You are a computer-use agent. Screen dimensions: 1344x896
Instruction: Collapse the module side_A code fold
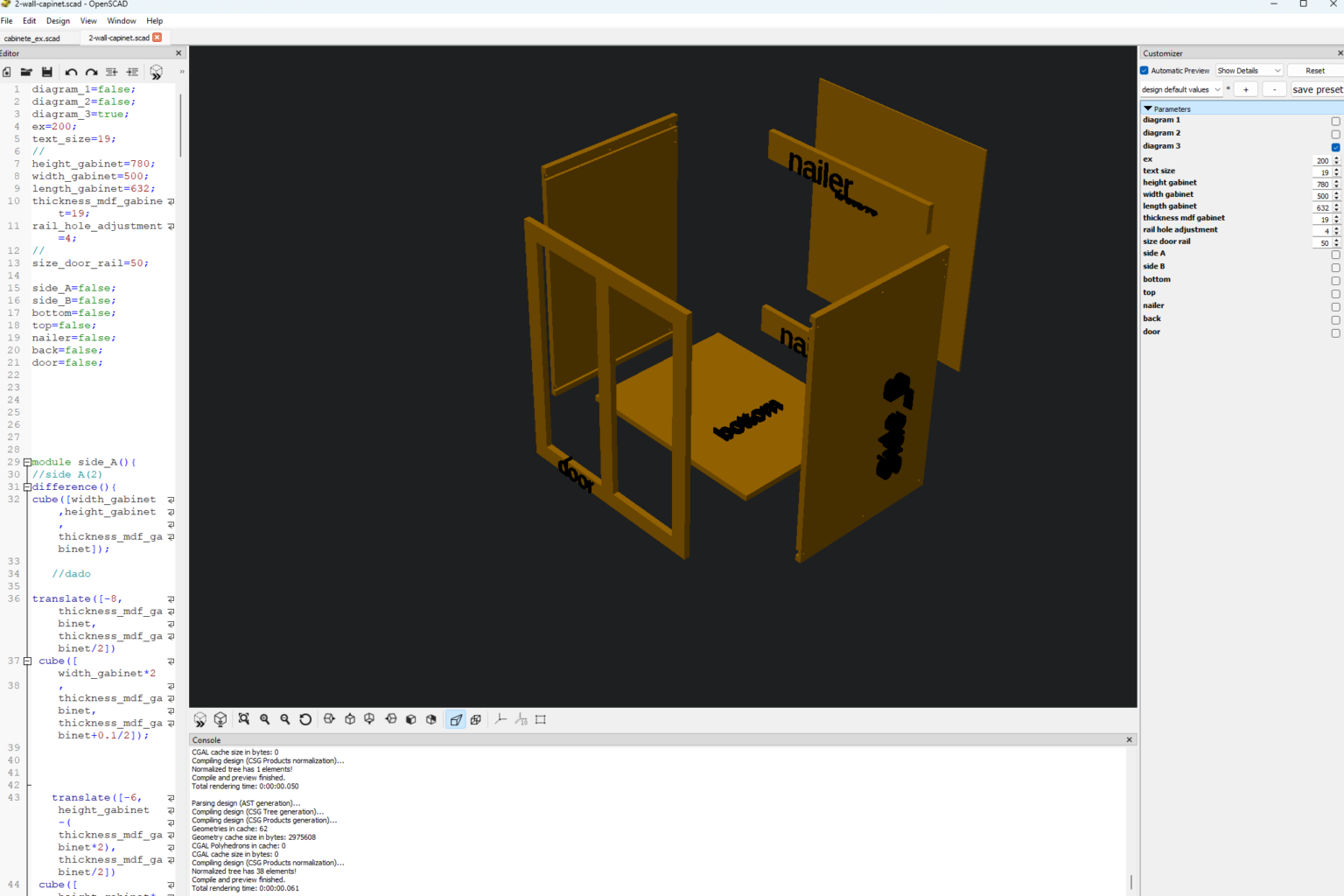[27, 462]
